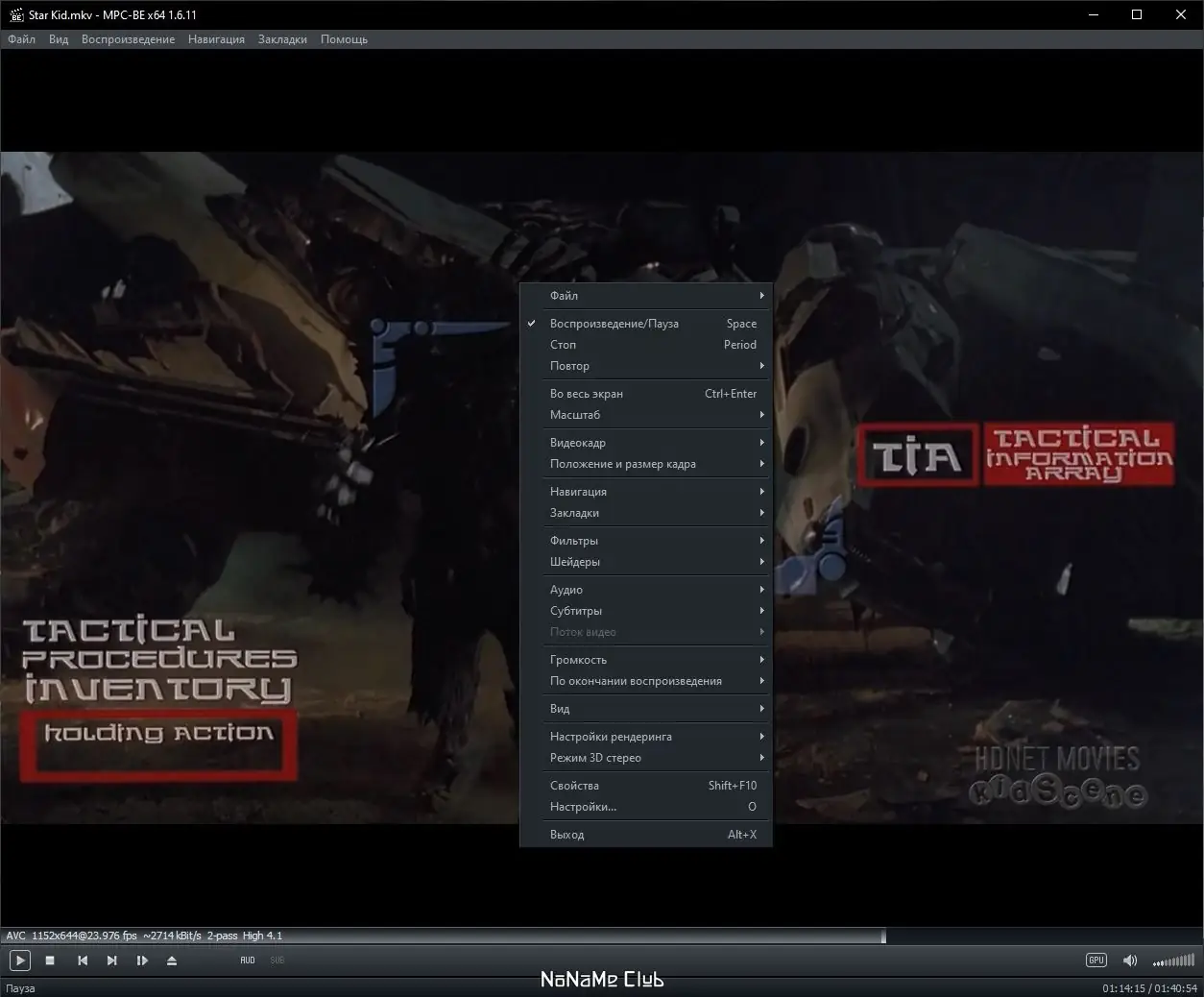Image resolution: width=1204 pixels, height=997 pixels.
Task: Click the playback seek bar
Action: pyautogui.click(x=602, y=936)
